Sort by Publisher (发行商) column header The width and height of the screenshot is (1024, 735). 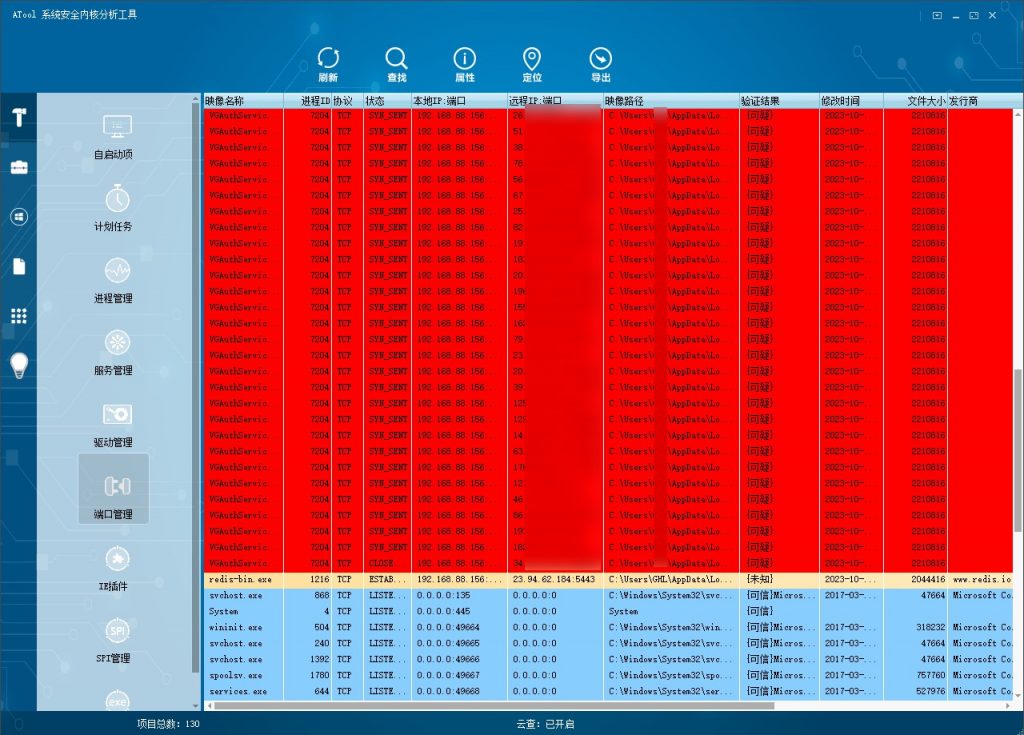pos(980,101)
